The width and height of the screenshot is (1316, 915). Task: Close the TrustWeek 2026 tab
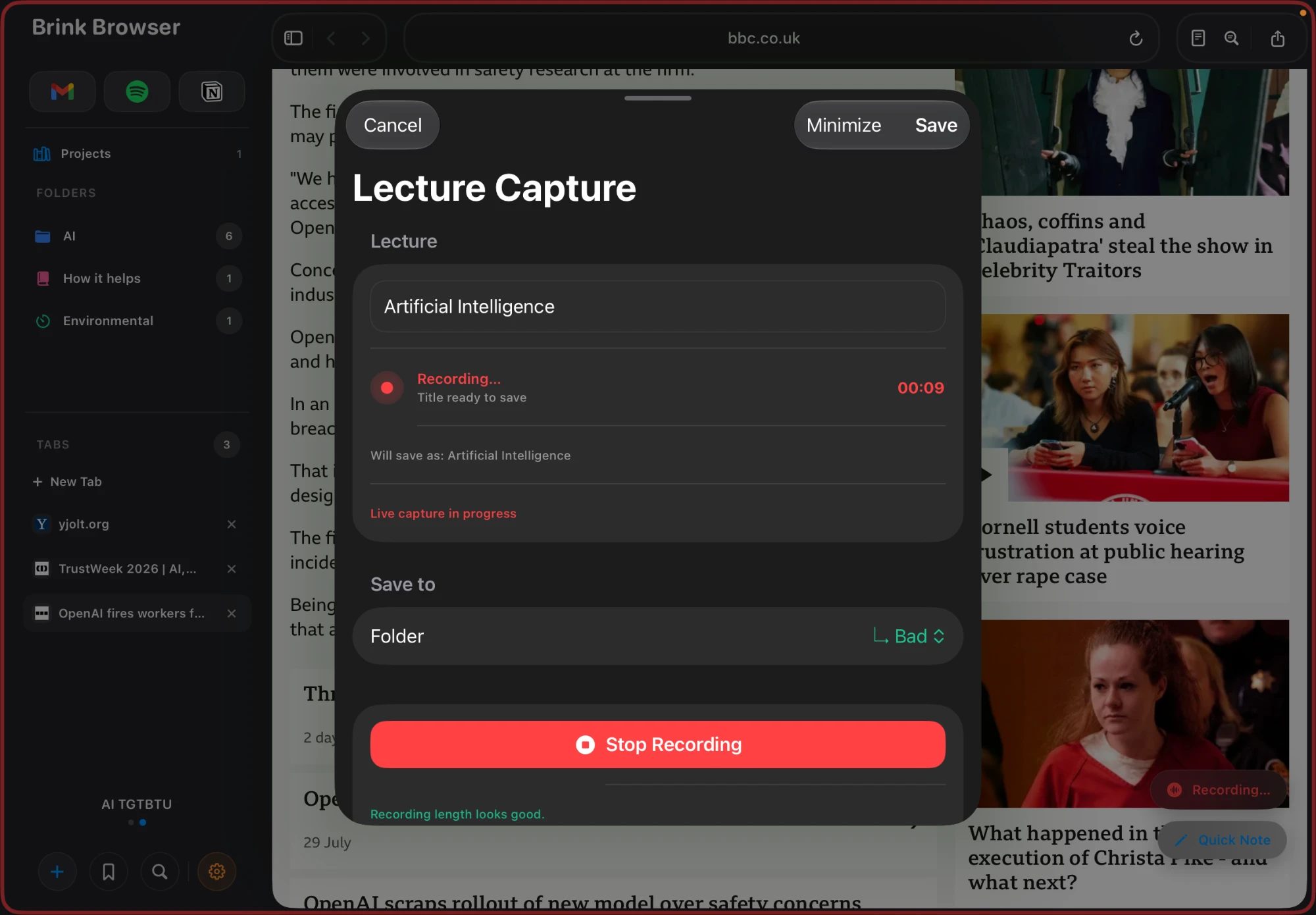point(232,569)
